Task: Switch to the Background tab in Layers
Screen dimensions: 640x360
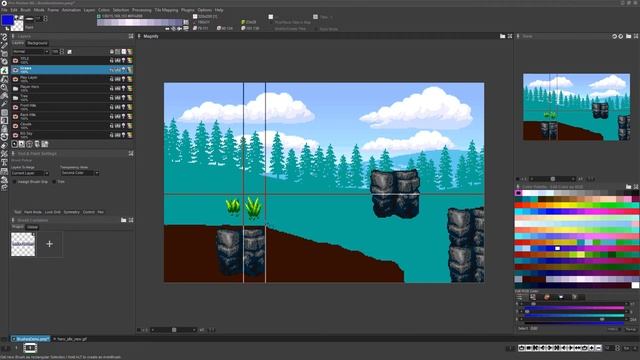Action: pos(37,43)
